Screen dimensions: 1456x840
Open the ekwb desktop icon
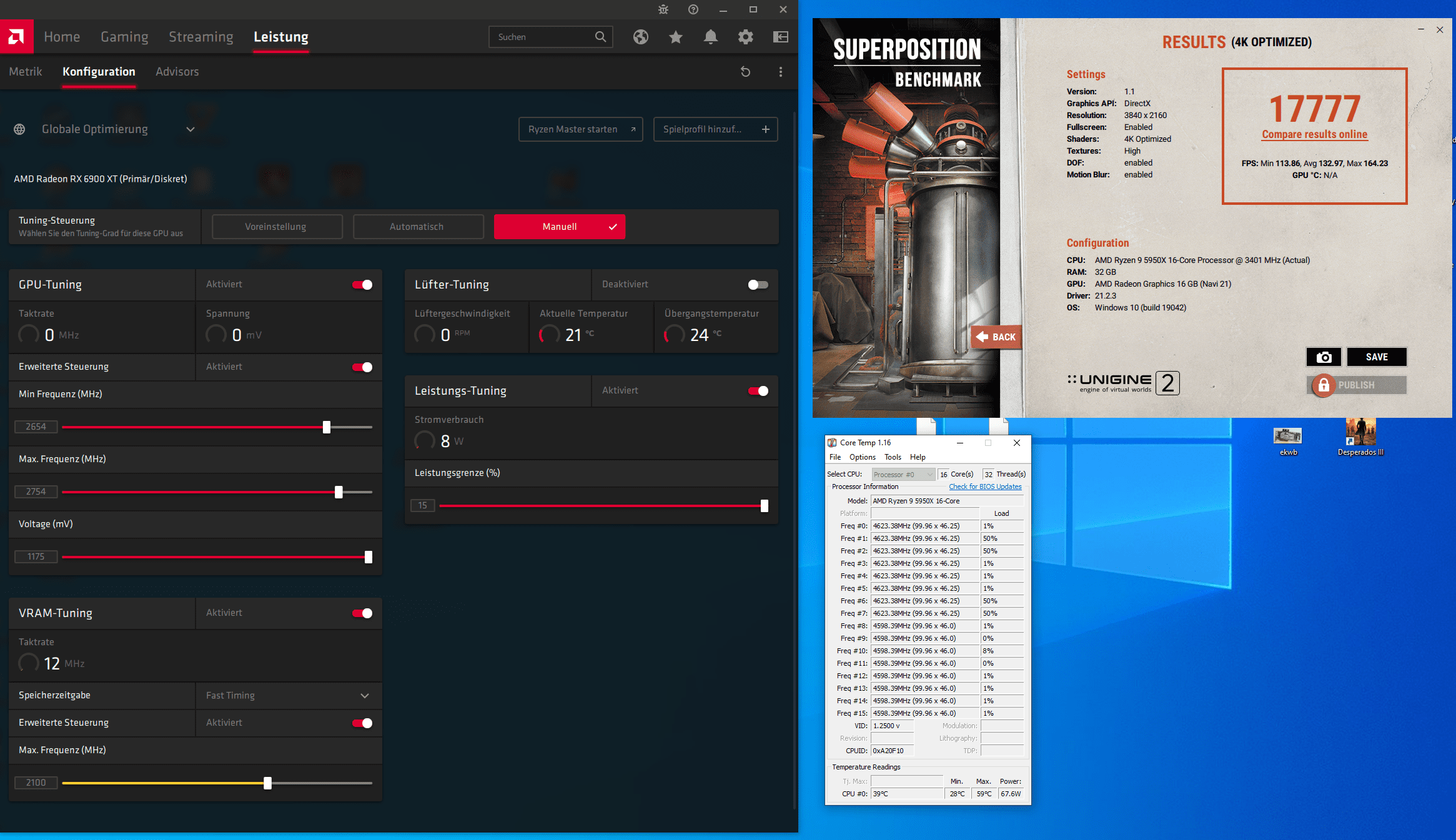click(1288, 441)
